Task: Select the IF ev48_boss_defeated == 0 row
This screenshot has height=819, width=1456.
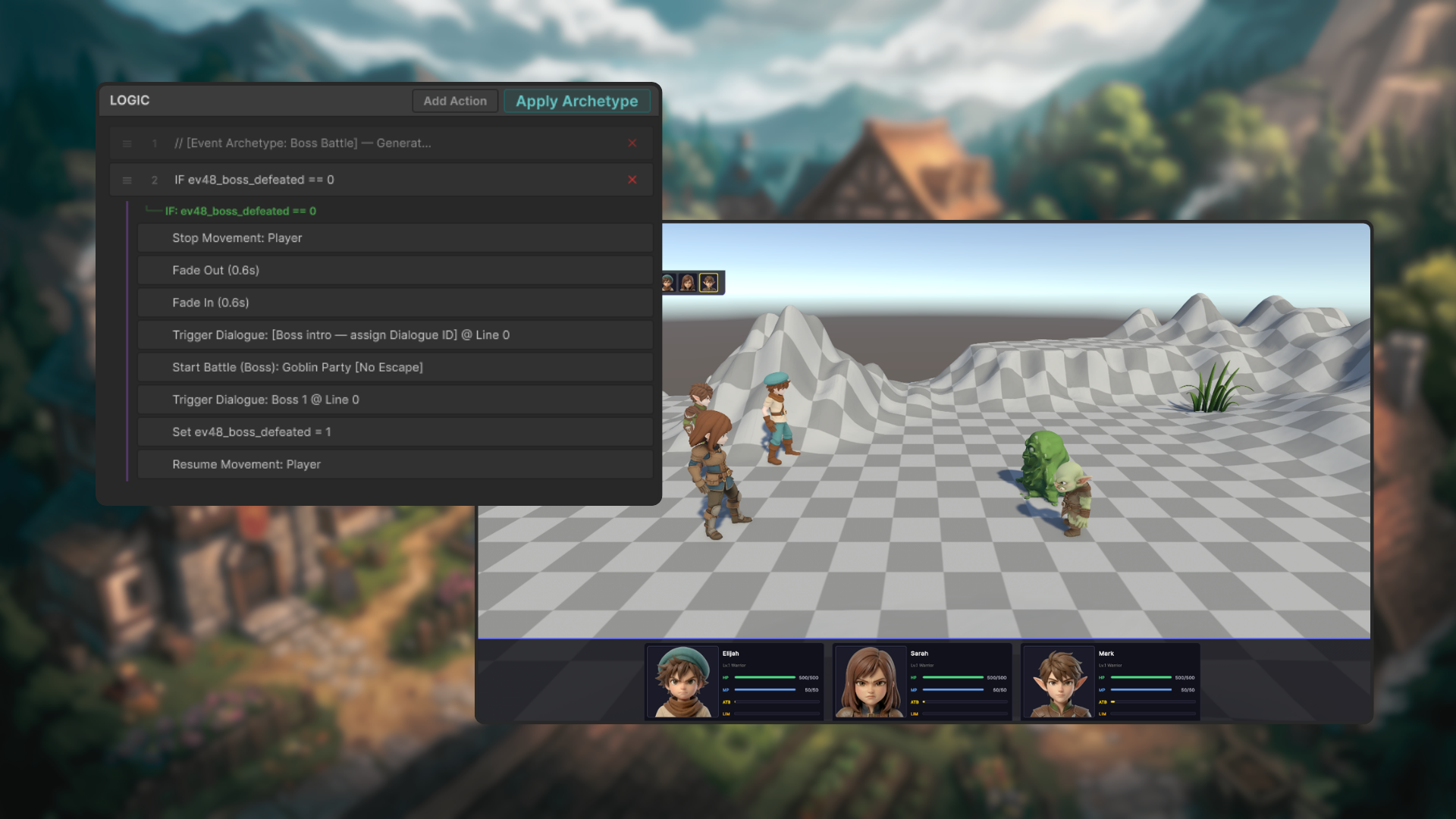Action: tap(381, 180)
